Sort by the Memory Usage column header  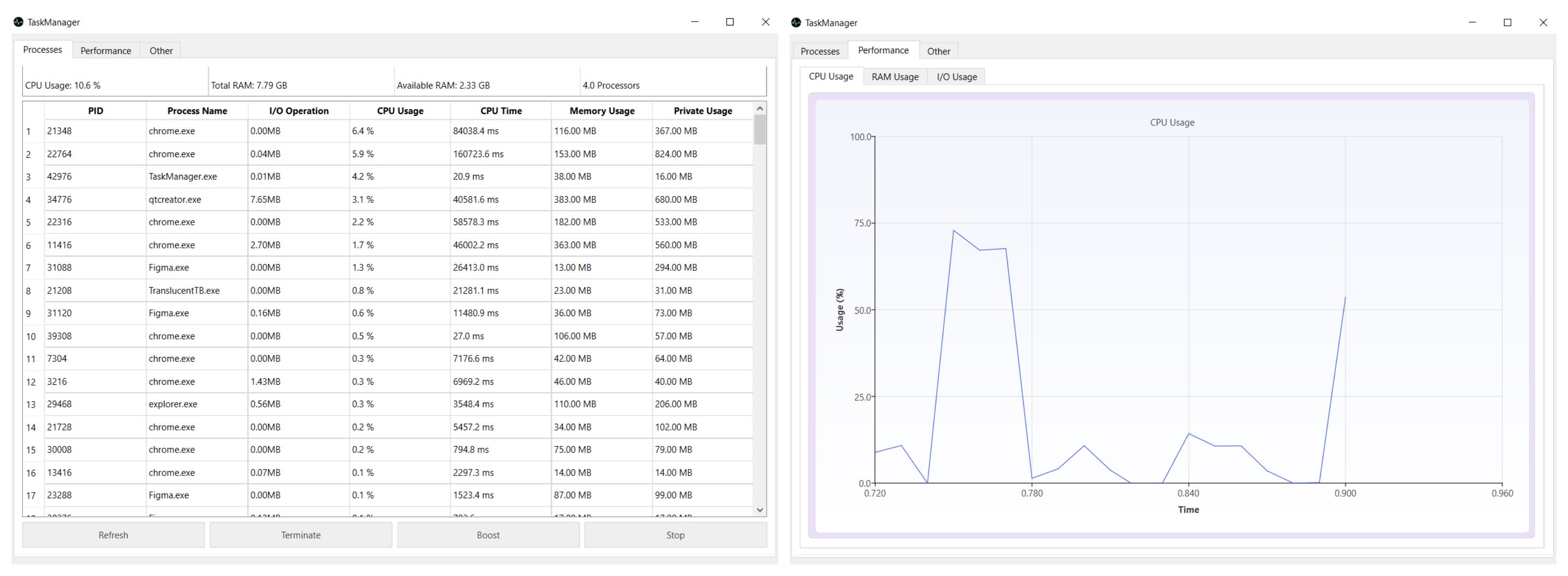tap(601, 110)
